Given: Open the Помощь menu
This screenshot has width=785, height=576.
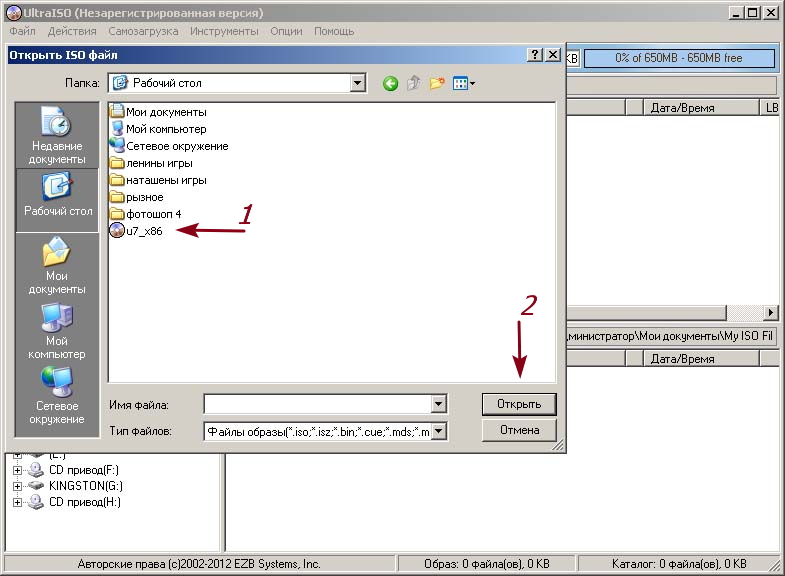Looking at the screenshot, I should tap(334, 31).
